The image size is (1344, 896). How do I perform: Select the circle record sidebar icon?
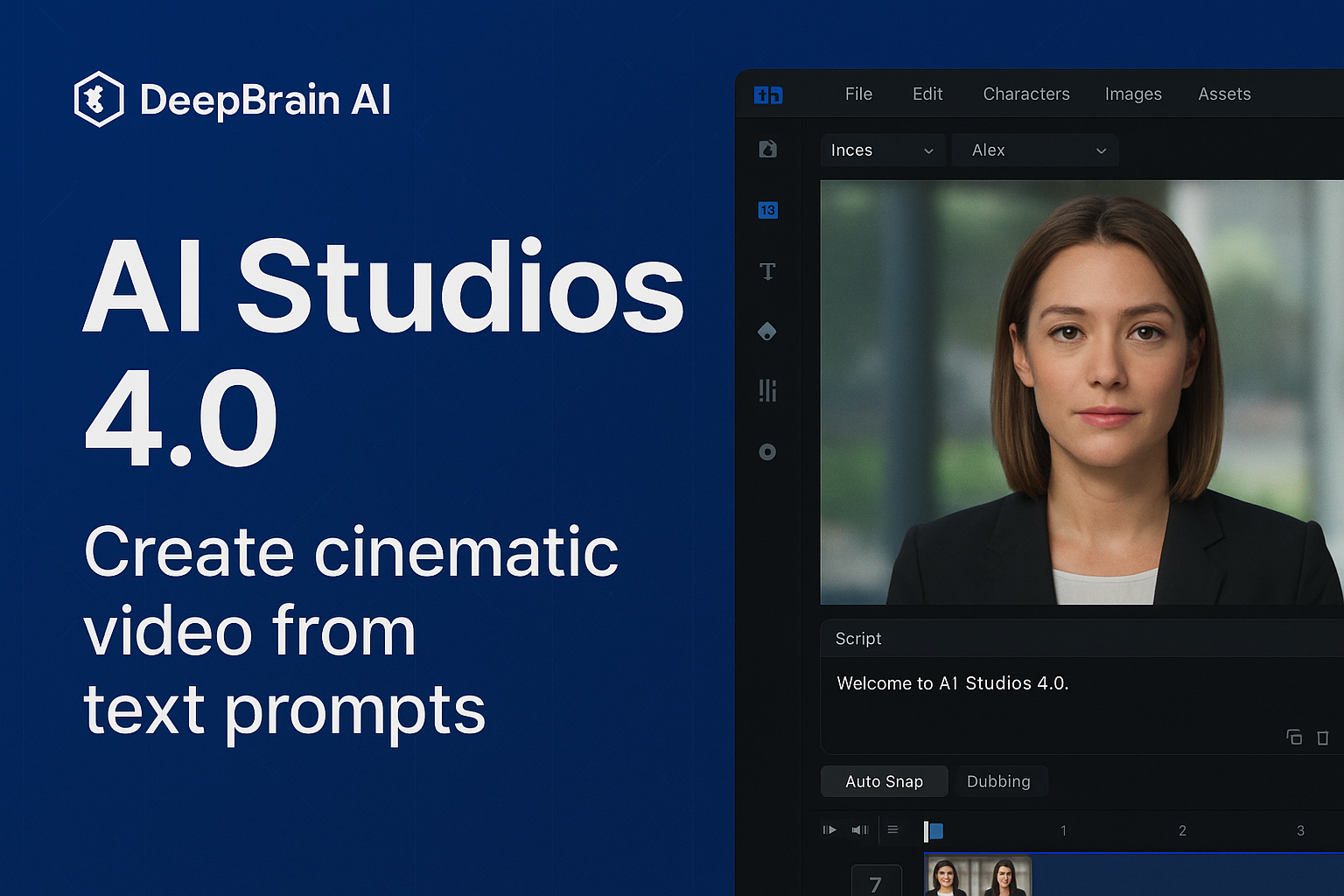click(767, 451)
